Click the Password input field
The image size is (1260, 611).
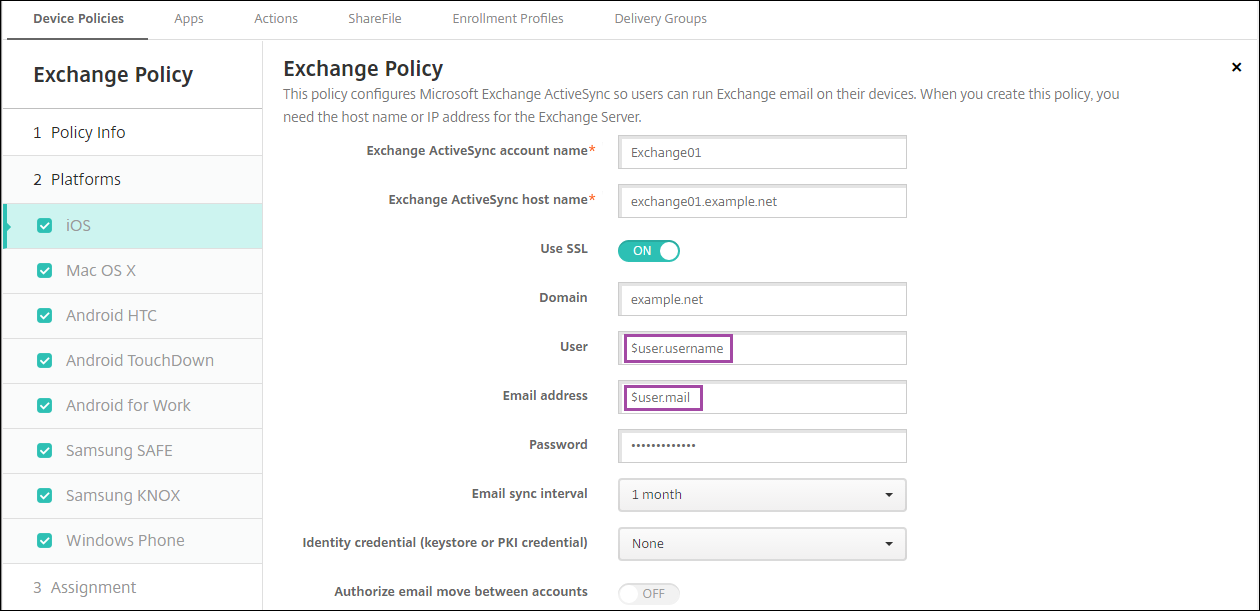click(762, 446)
